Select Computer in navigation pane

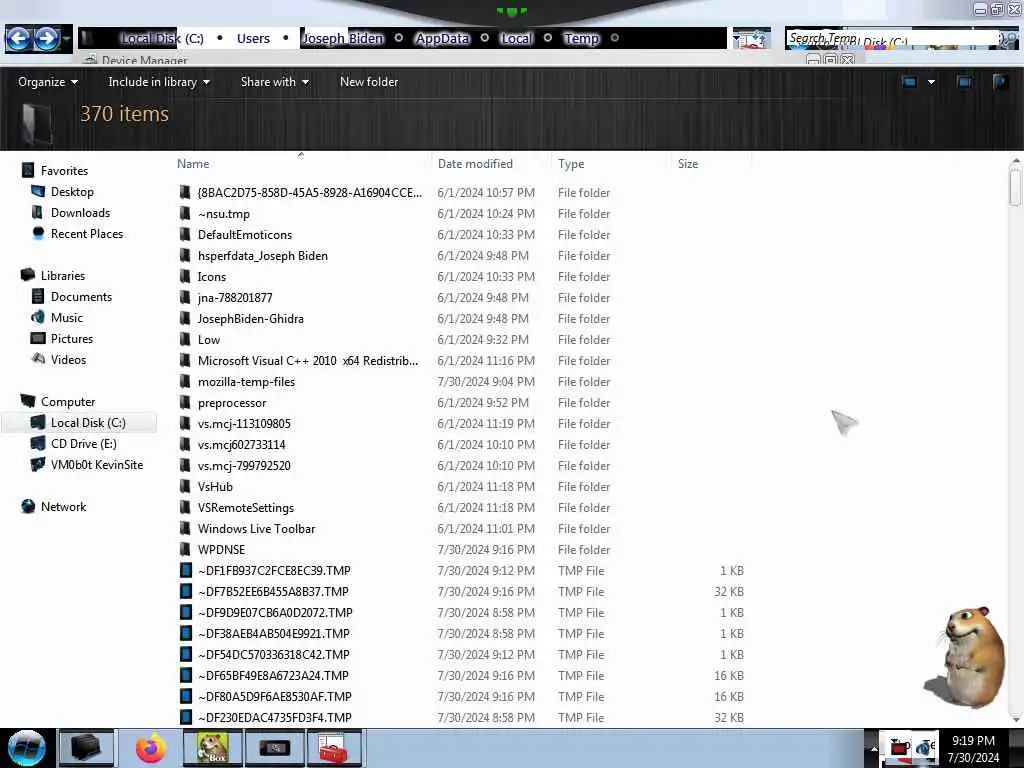pyautogui.click(x=68, y=402)
